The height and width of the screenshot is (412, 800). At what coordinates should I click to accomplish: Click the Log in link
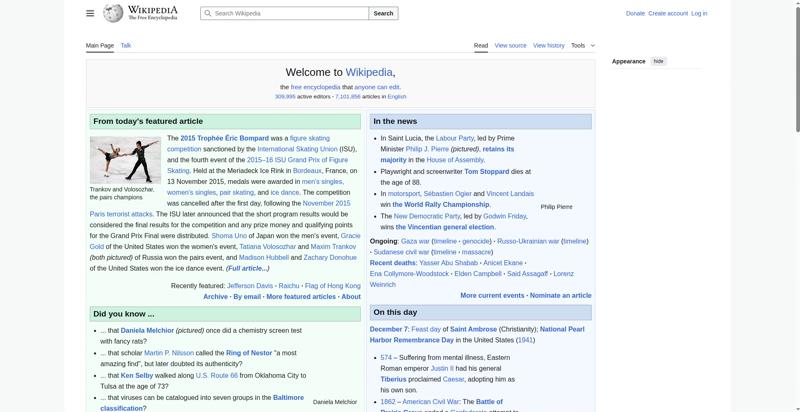point(699,13)
